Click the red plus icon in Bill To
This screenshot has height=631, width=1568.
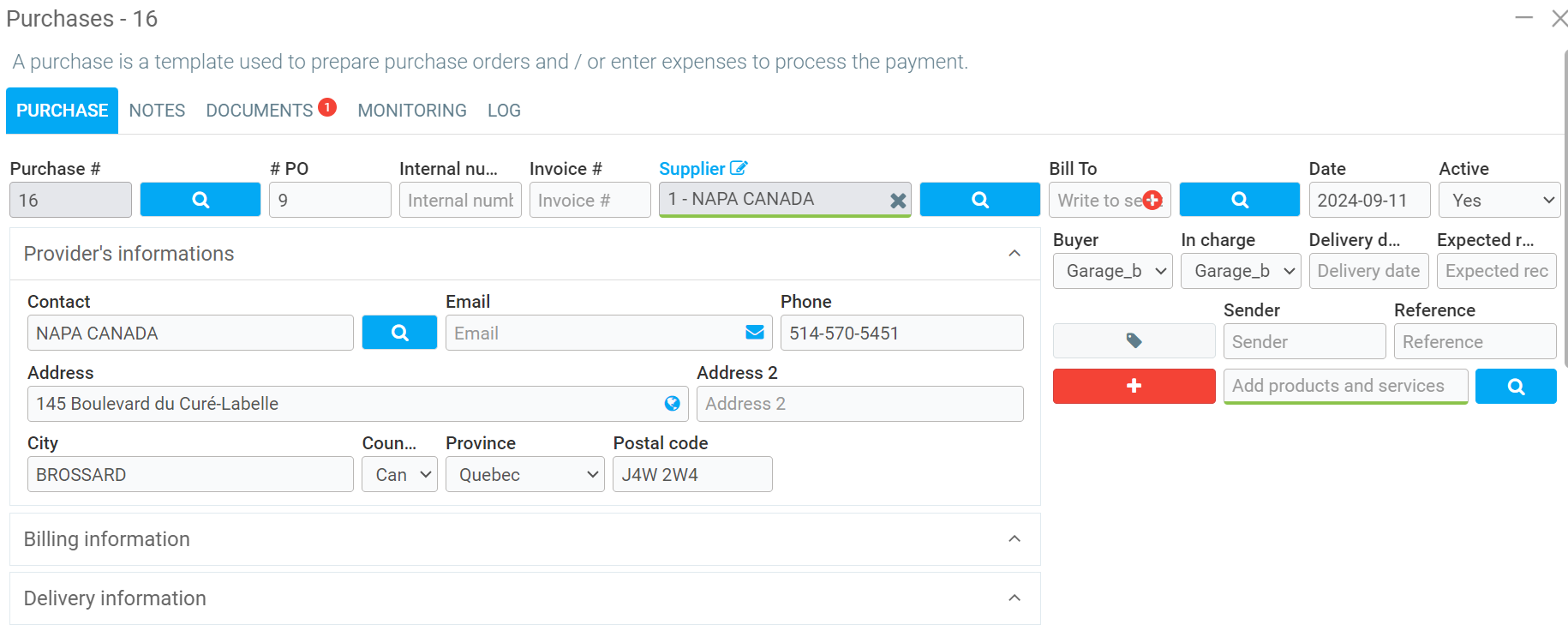tap(1152, 200)
